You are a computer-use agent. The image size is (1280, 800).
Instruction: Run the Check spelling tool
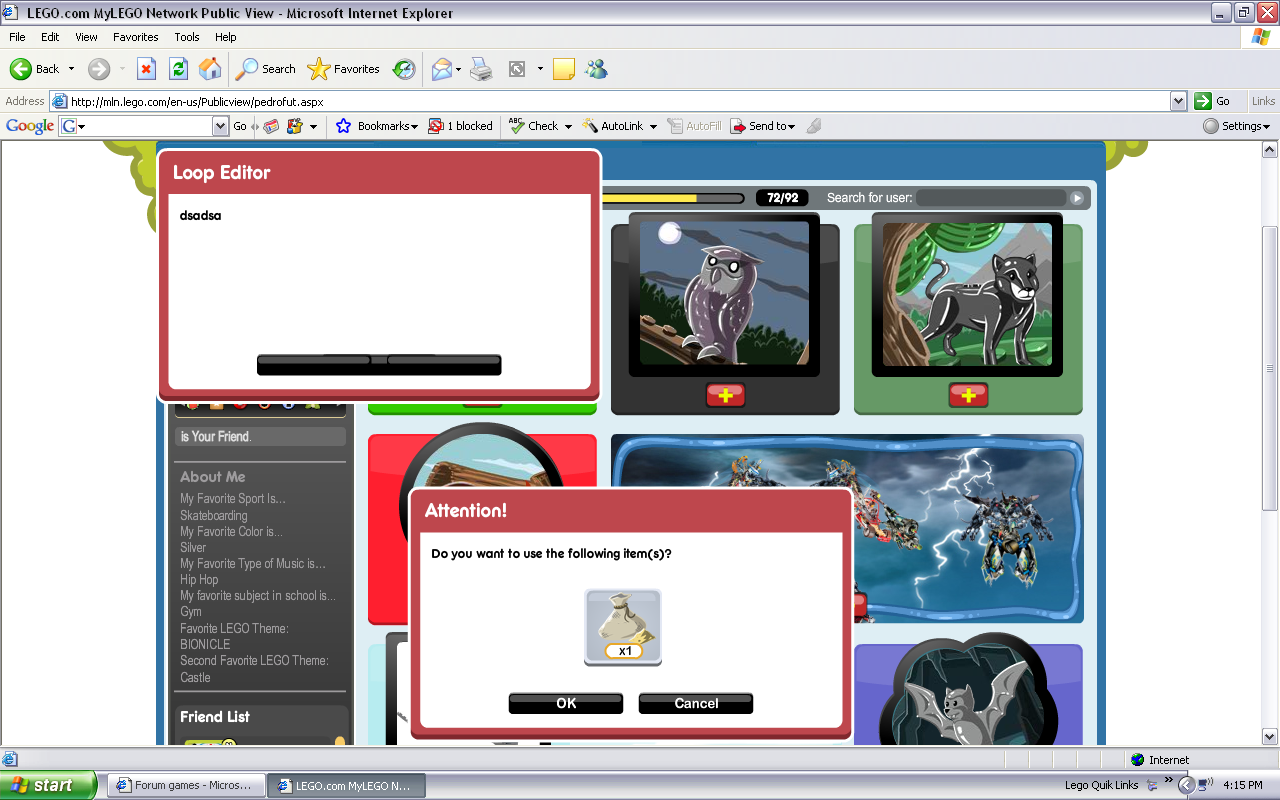point(534,126)
